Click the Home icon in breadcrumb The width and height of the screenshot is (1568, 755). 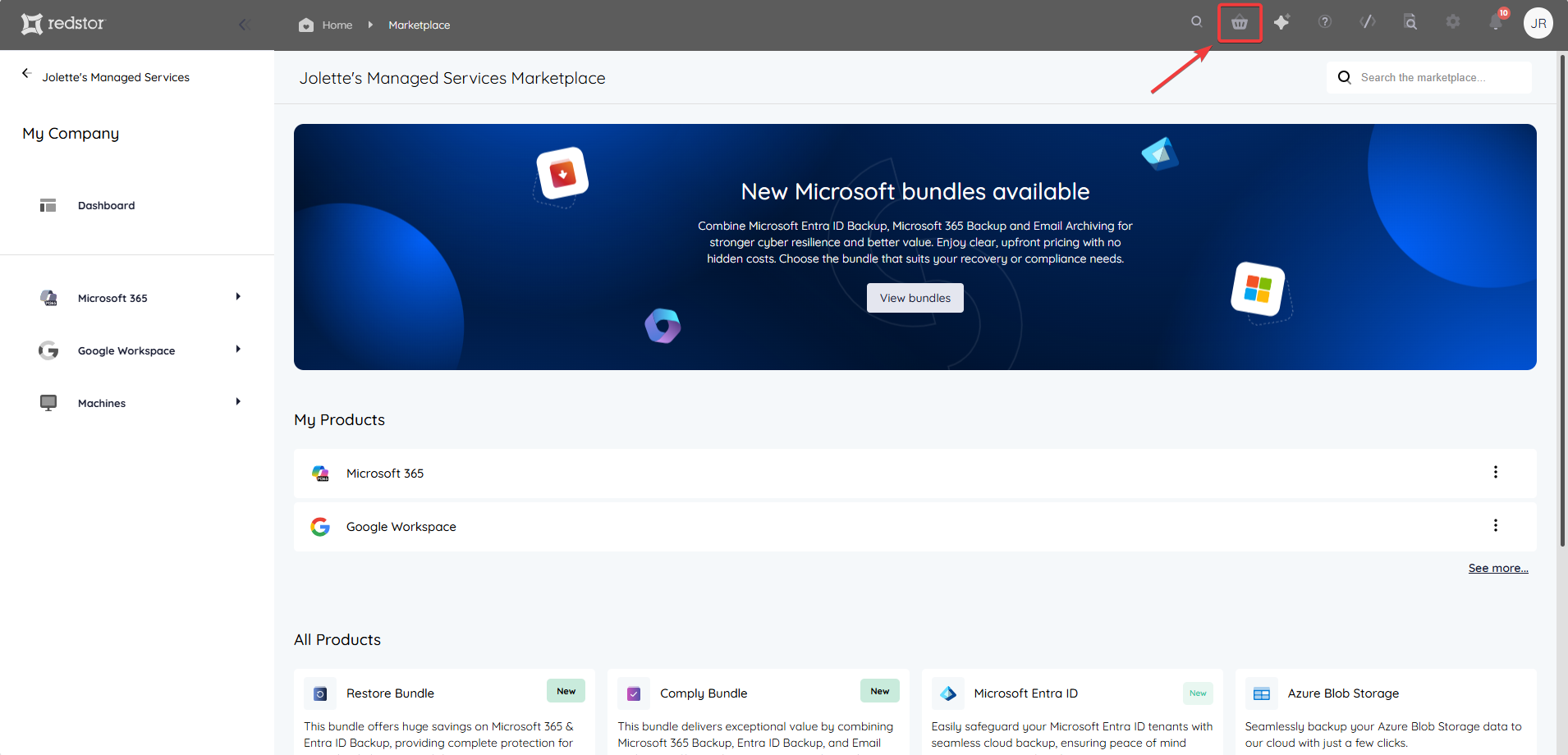click(306, 25)
